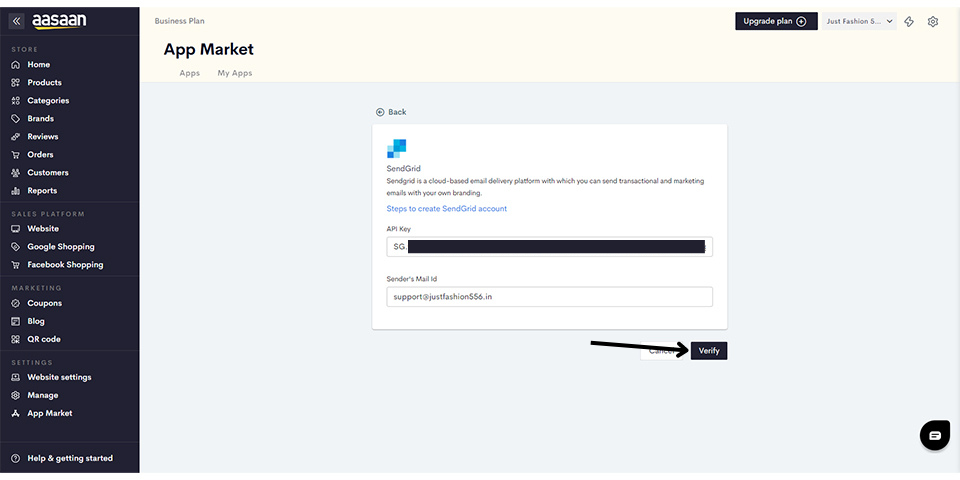The height and width of the screenshot is (480, 960).
Task: Click the Facebook Shopping cart icon
Action: (16, 265)
